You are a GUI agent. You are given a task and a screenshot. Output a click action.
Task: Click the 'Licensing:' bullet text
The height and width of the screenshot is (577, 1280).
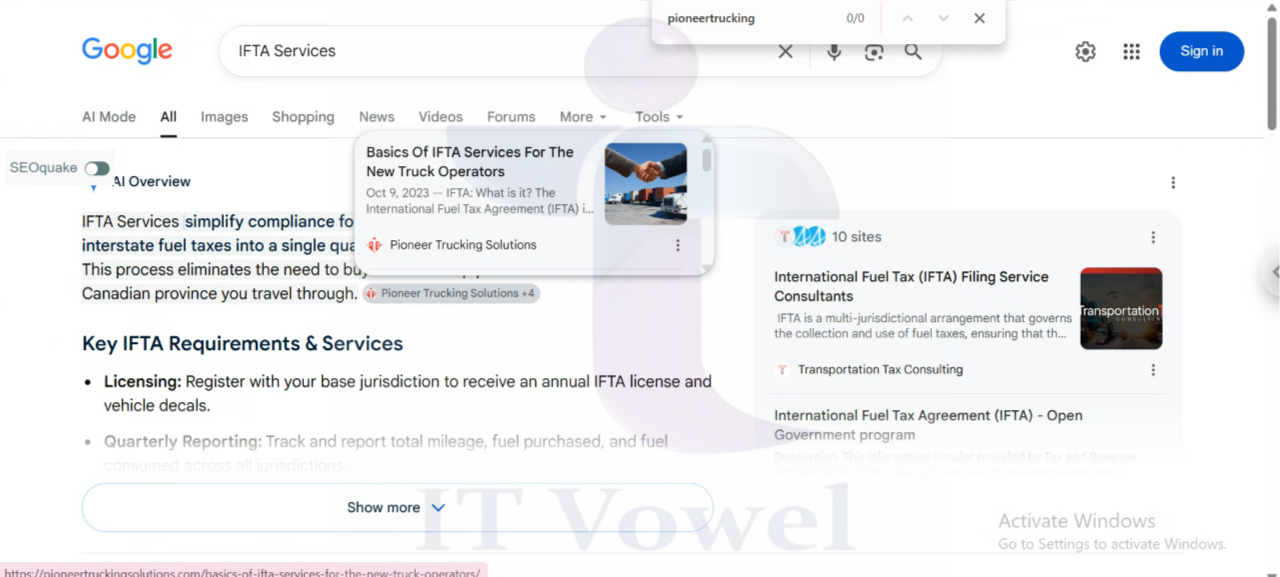142,382
